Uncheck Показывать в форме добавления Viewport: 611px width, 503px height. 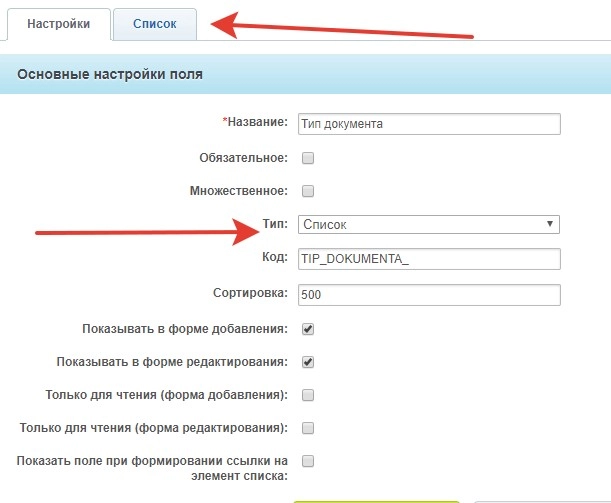[308, 328]
